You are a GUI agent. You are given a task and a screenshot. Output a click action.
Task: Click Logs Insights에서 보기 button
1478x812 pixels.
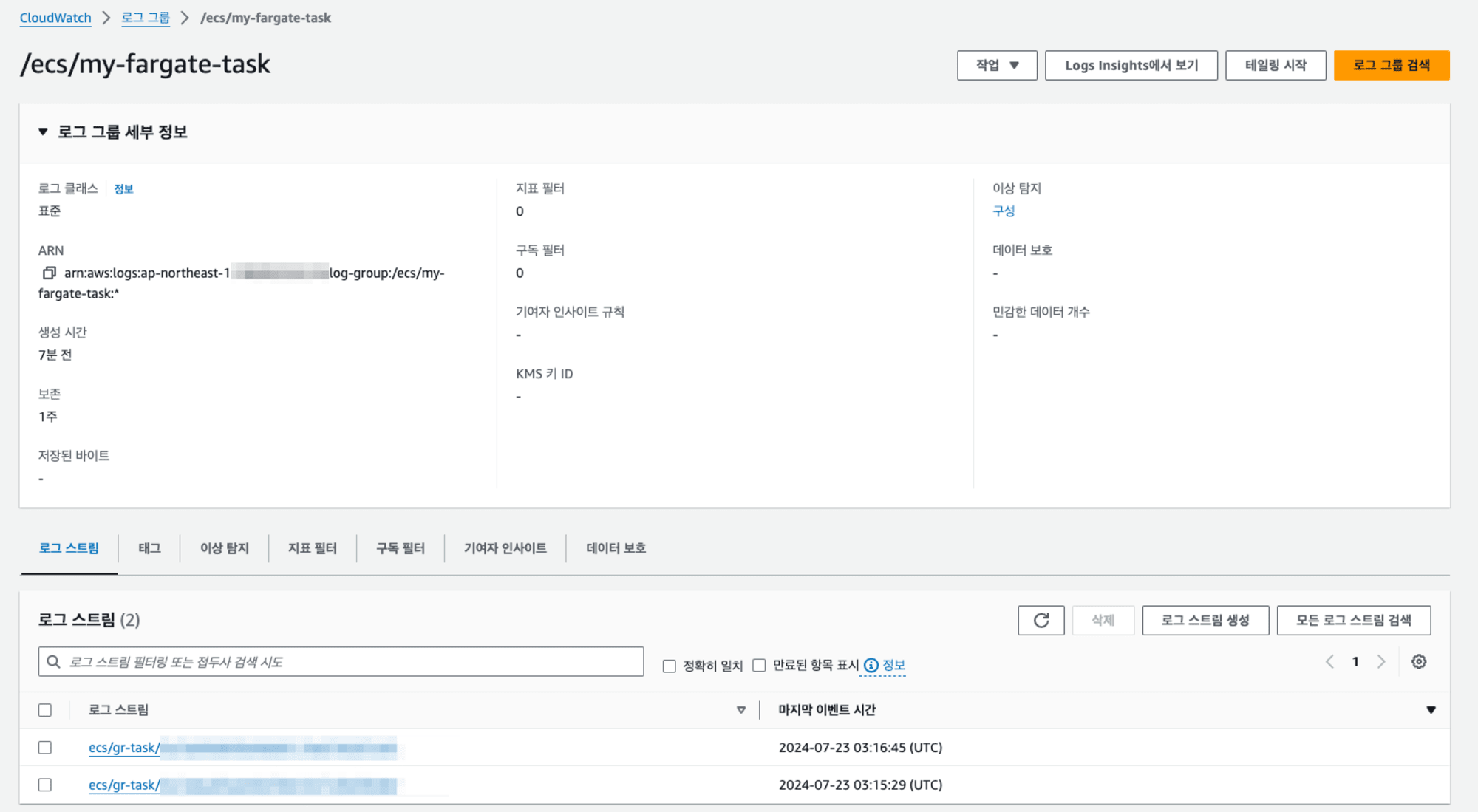point(1131,65)
